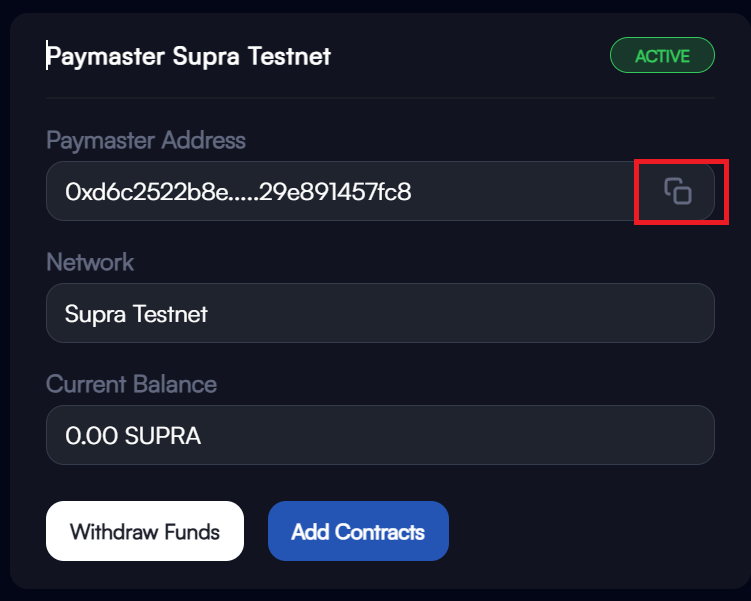Click the 0.00 SUPRA balance field

[380, 435]
